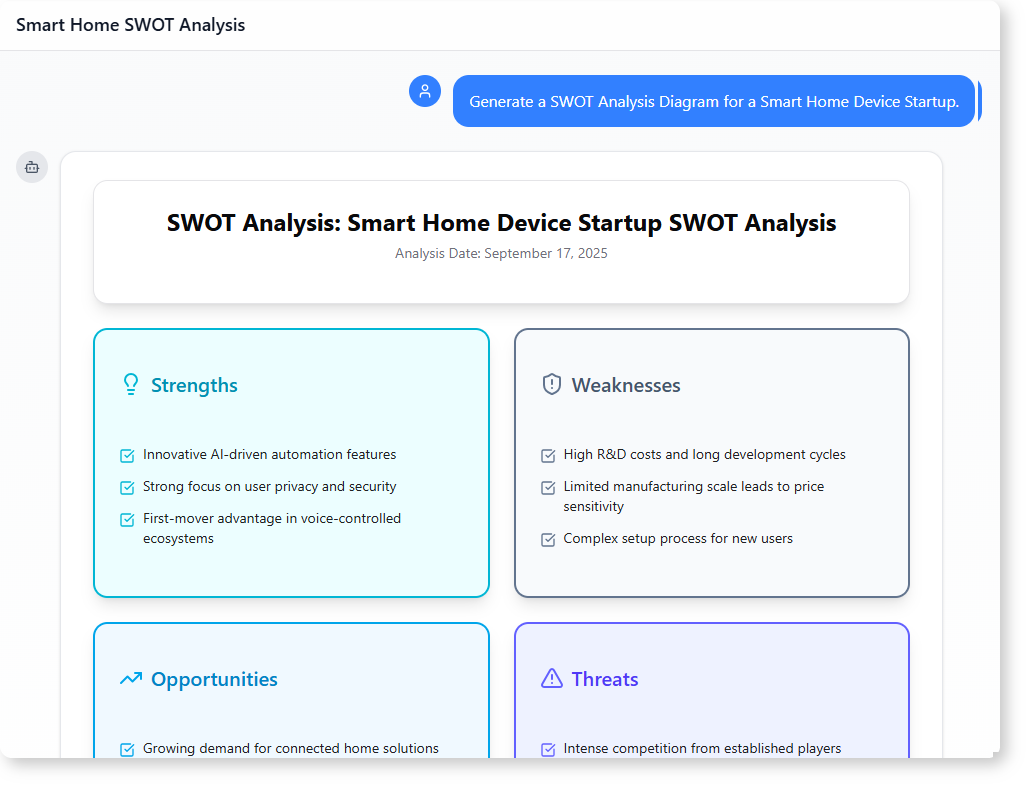Click the Weaknesses shield alert icon
This screenshot has width=1028, height=788.
(x=551, y=385)
